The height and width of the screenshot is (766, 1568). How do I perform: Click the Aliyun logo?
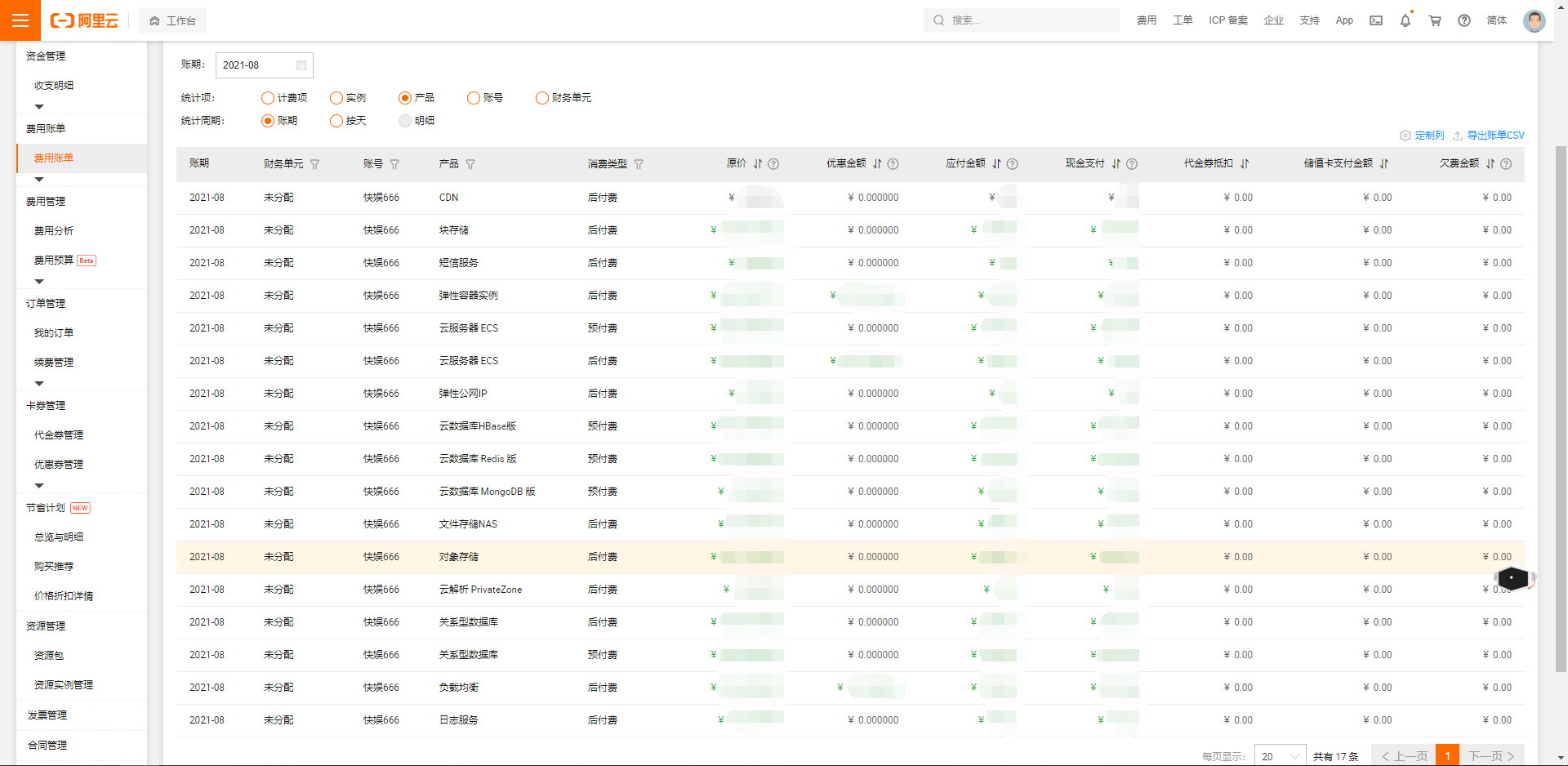point(84,20)
